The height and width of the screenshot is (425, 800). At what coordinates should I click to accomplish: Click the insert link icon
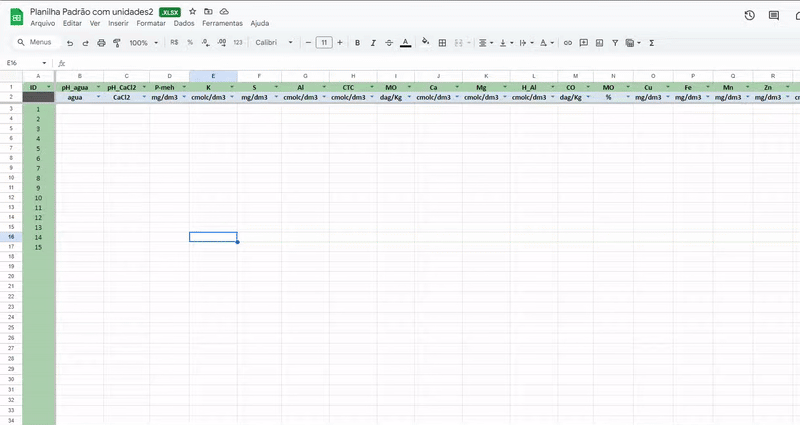tap(567, 43)
